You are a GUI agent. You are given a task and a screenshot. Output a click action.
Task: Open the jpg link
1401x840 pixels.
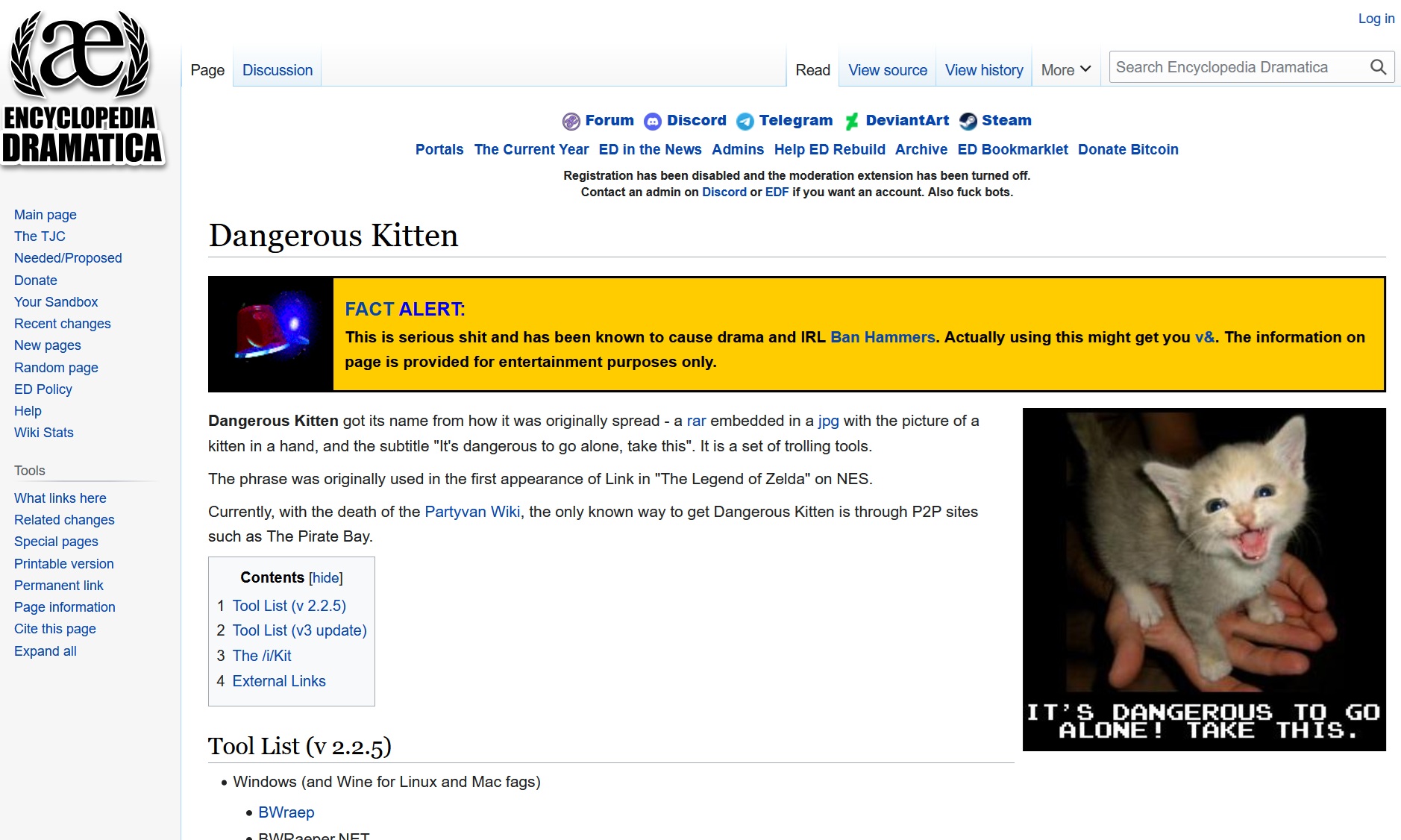828,421
